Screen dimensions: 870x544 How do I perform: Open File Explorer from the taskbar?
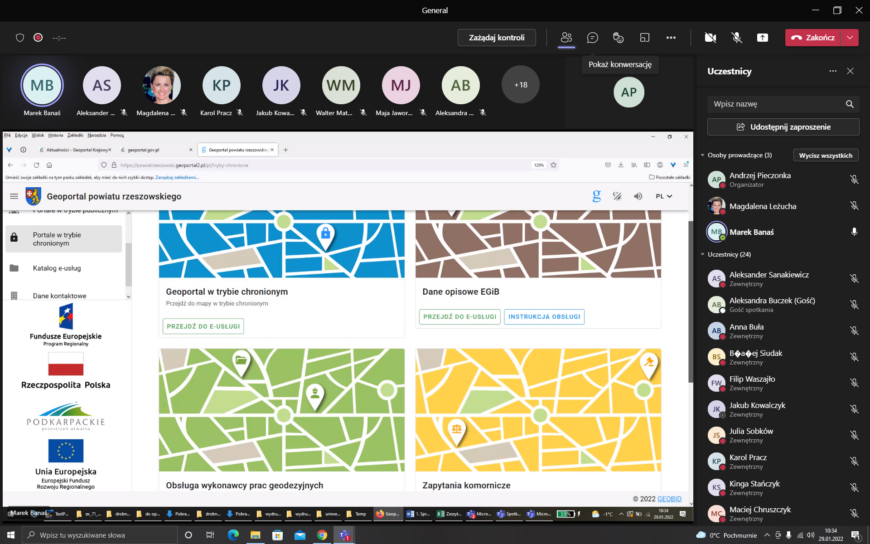(x=255, y=535)
